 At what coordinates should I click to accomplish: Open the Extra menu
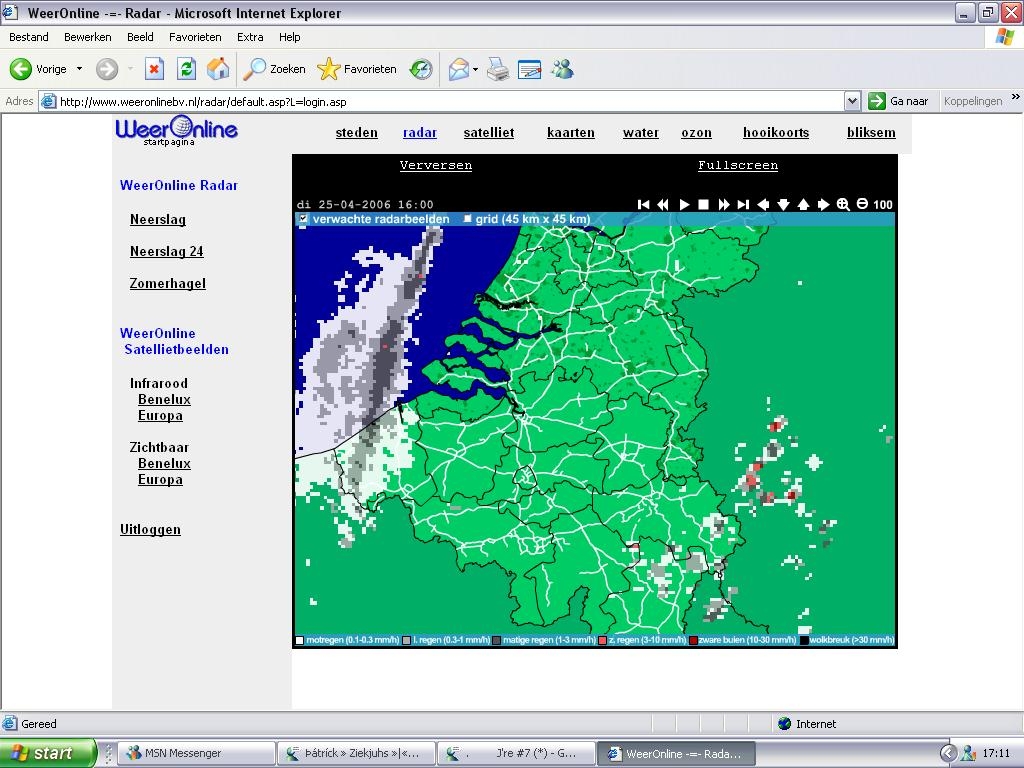click(250, 37)
